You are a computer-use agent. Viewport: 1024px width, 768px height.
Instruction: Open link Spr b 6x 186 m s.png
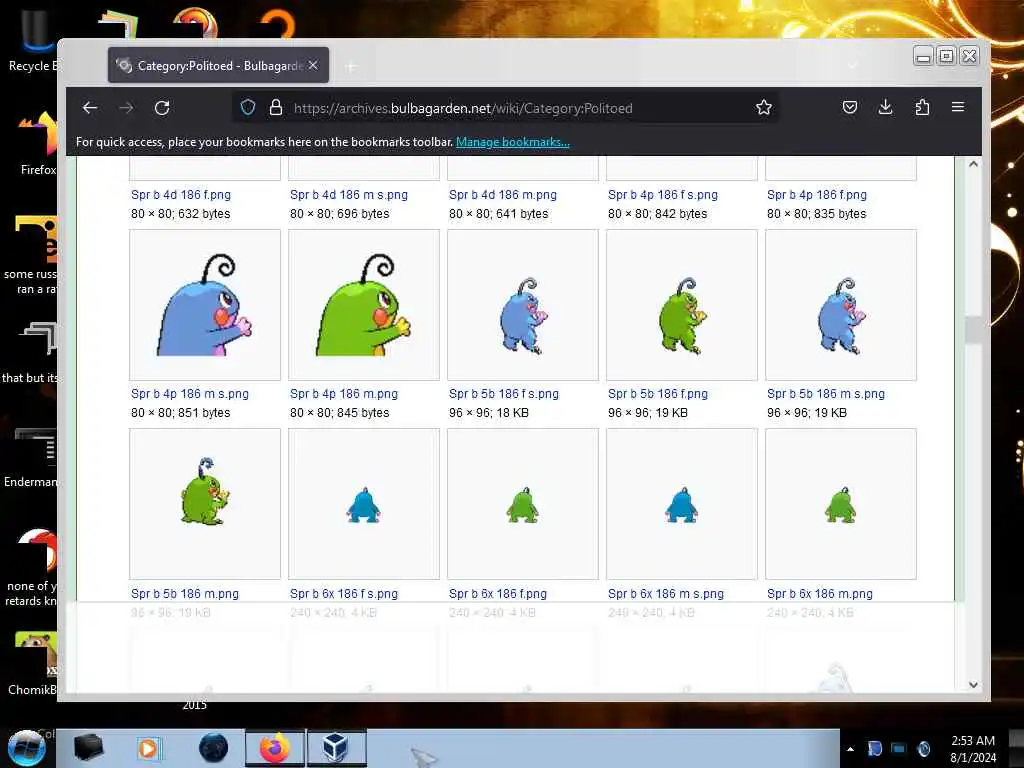click(x=666, y=594)
